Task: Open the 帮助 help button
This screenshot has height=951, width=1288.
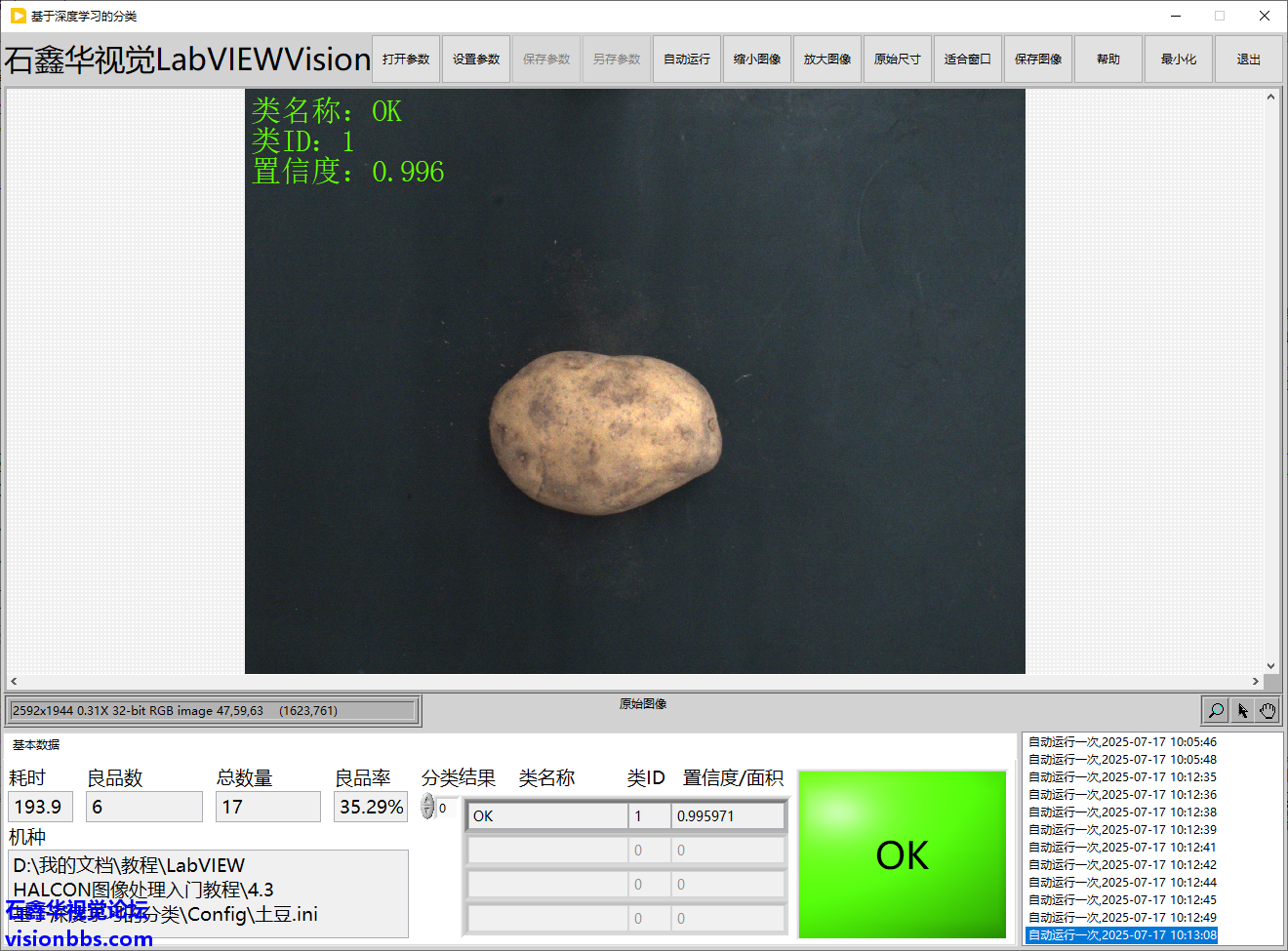Action: point(1108,59)
